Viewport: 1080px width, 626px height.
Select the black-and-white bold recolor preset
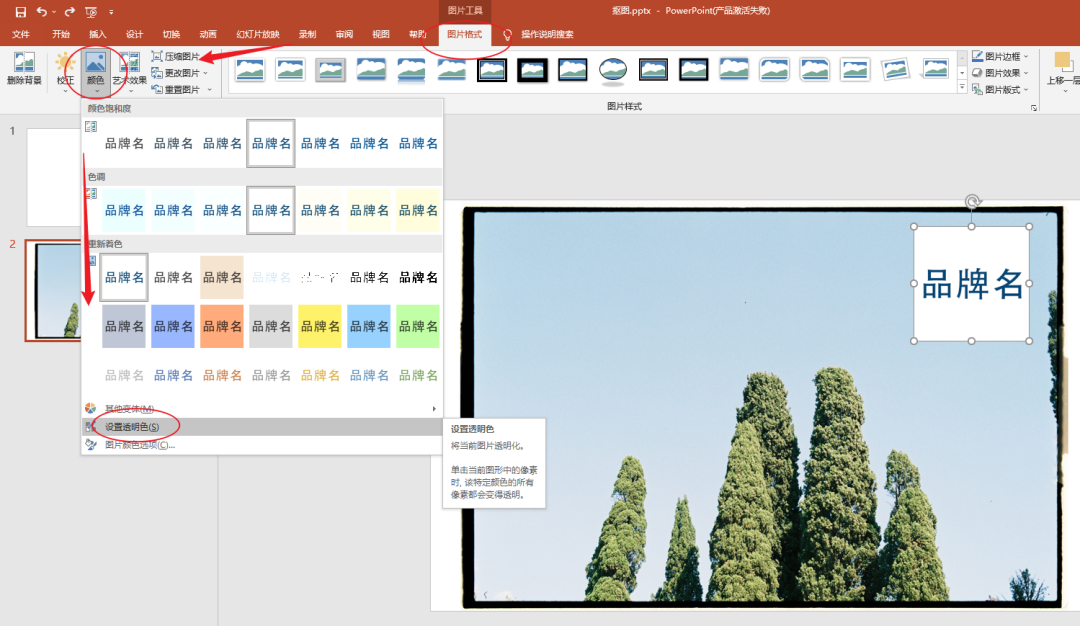418,277
